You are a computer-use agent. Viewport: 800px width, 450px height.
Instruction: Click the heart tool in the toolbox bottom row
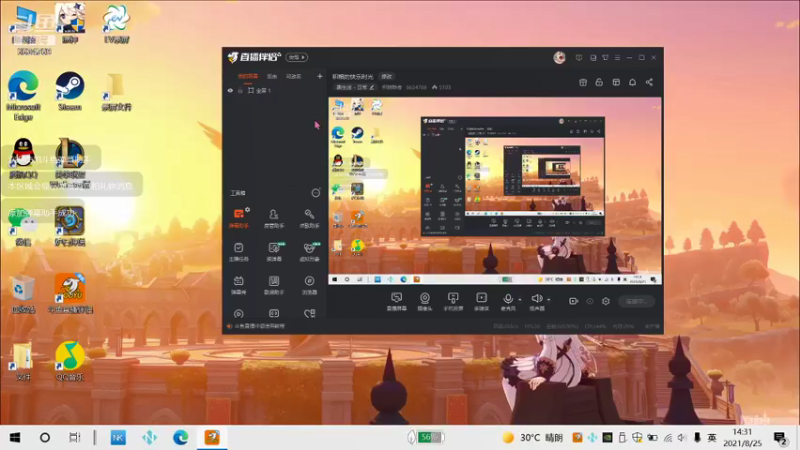(309, 313)
